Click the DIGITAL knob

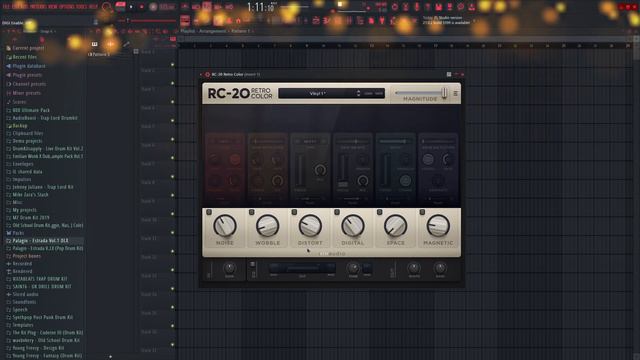click(353, 226)
